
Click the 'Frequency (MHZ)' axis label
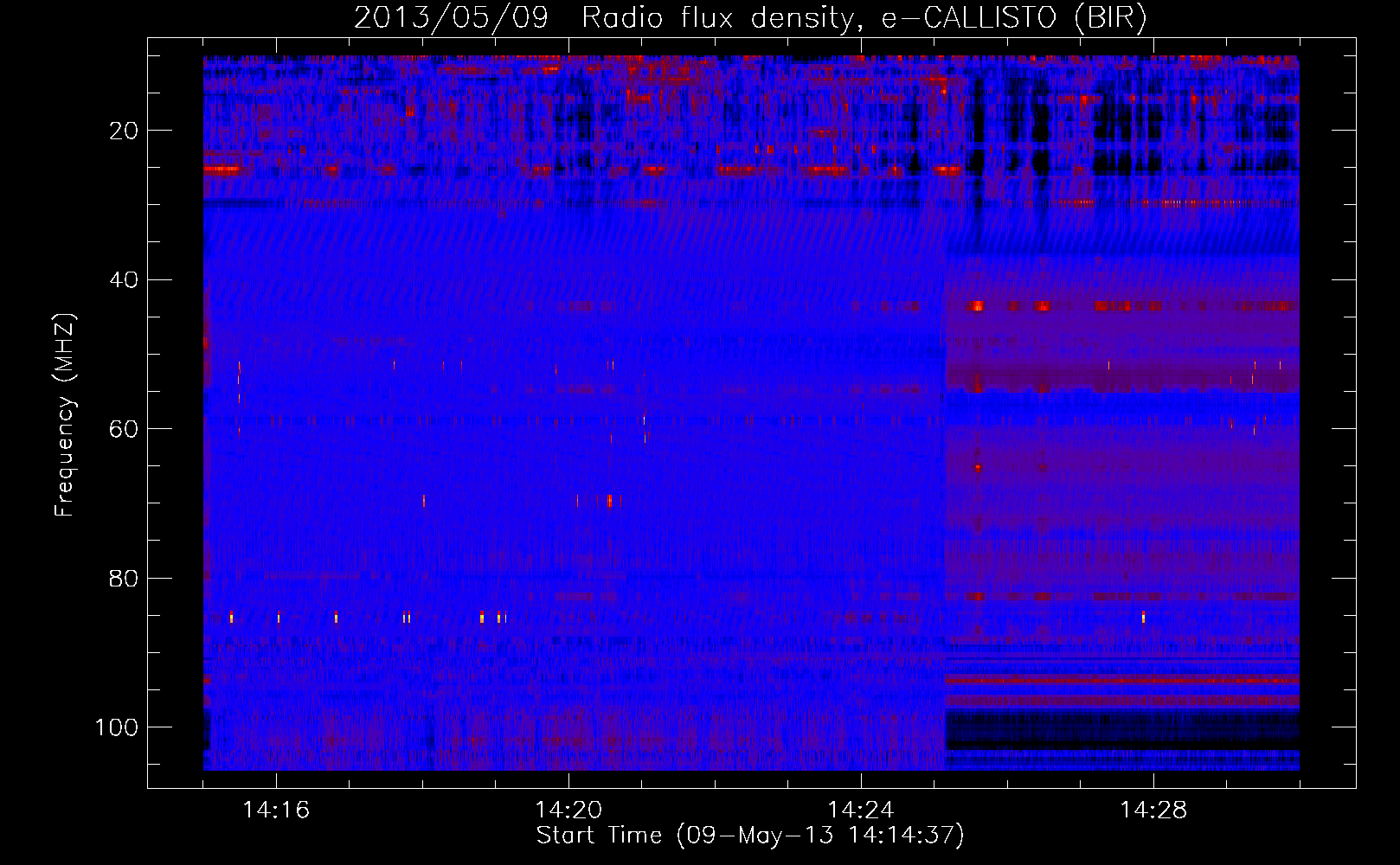[65, 415]
